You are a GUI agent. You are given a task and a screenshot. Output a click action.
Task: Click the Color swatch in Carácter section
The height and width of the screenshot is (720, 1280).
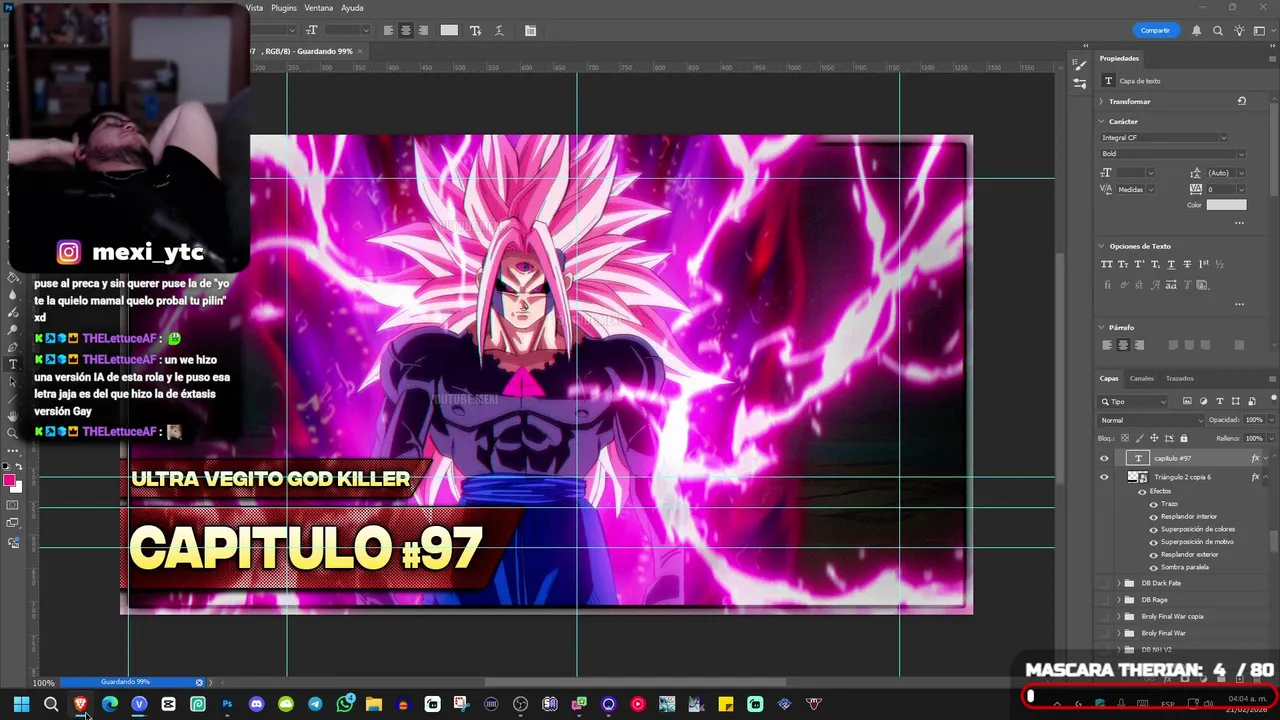[x=1226, y=205]
